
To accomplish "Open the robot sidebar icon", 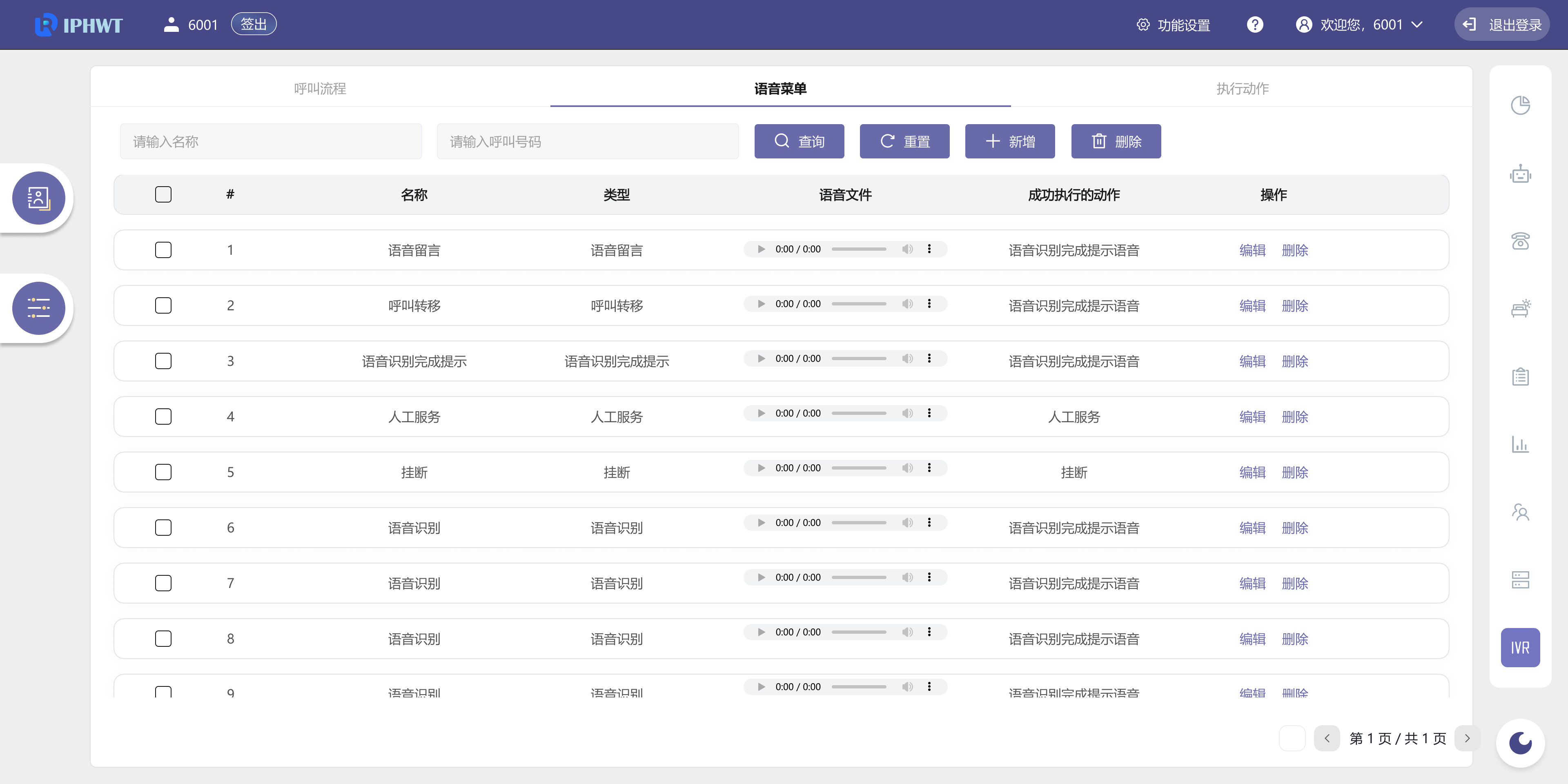I will (x=1520, y=174).
